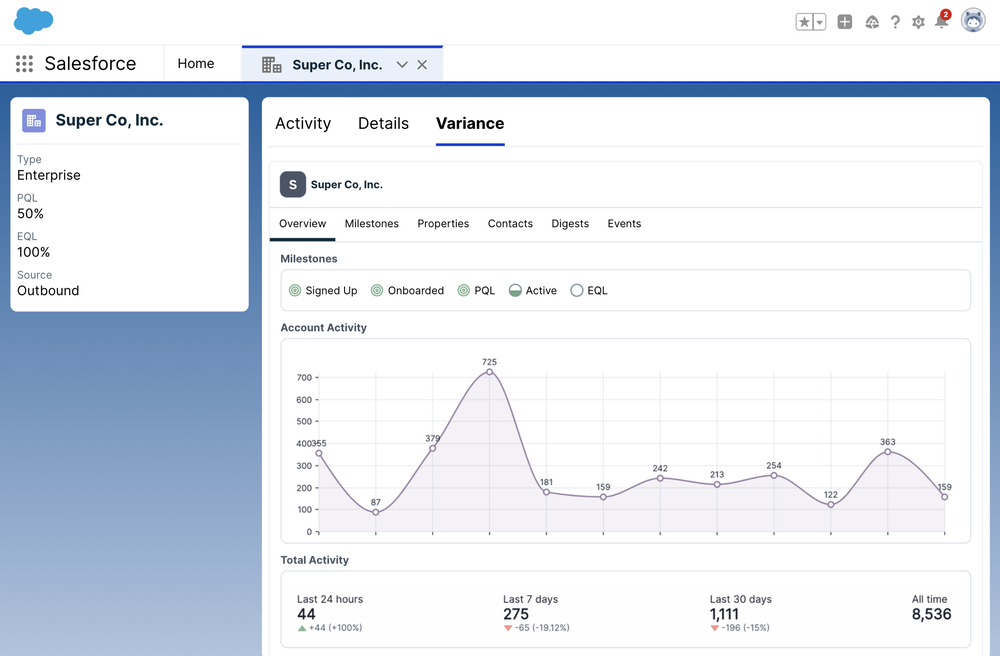Open the favorites list dropdown arrow

[820, 22]
